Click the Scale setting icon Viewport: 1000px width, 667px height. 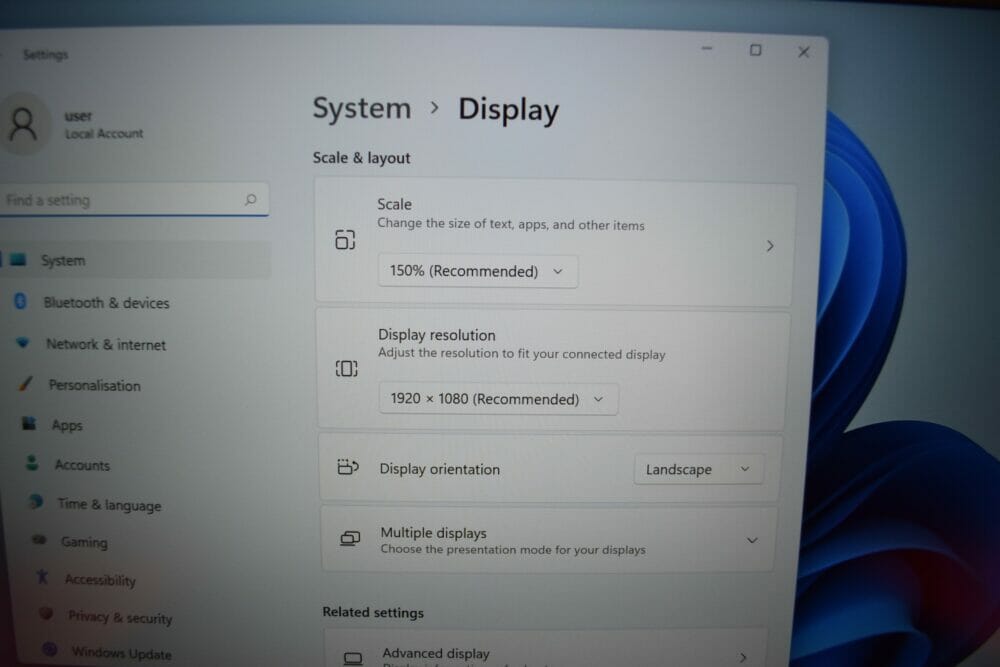click(x=345, y=240)
